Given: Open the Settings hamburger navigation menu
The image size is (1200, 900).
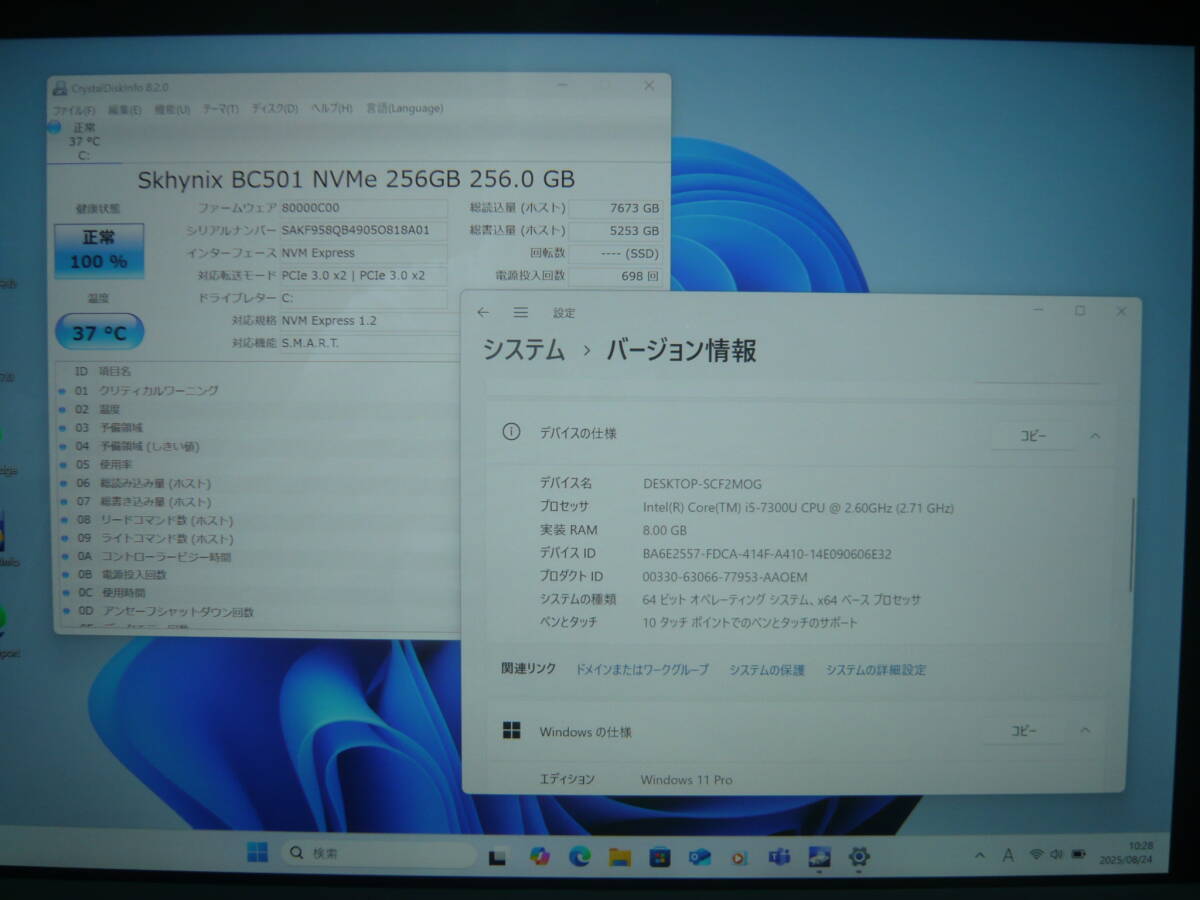Looking at the screenshot, I should click(521, 312).
